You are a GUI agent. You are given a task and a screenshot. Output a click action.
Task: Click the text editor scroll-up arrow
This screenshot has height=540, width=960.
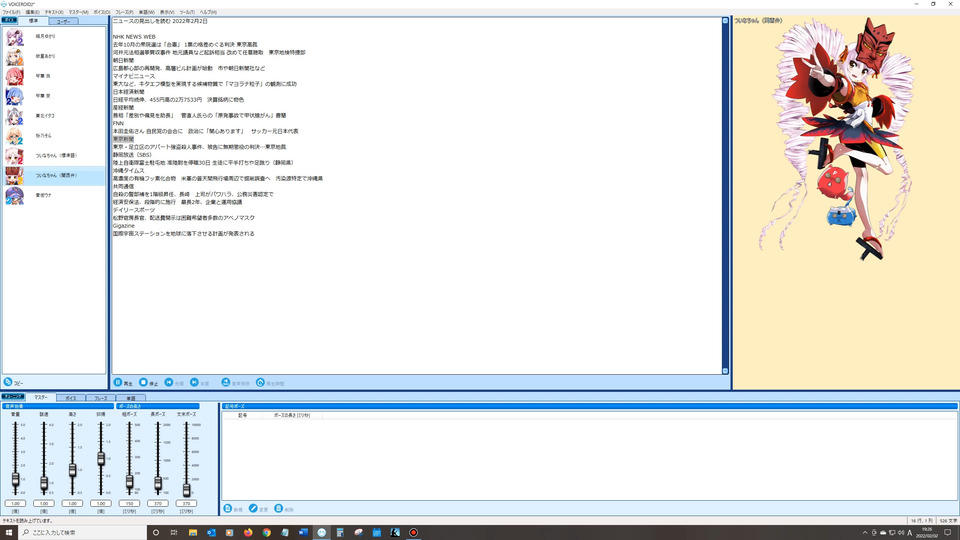coord(726,21)
